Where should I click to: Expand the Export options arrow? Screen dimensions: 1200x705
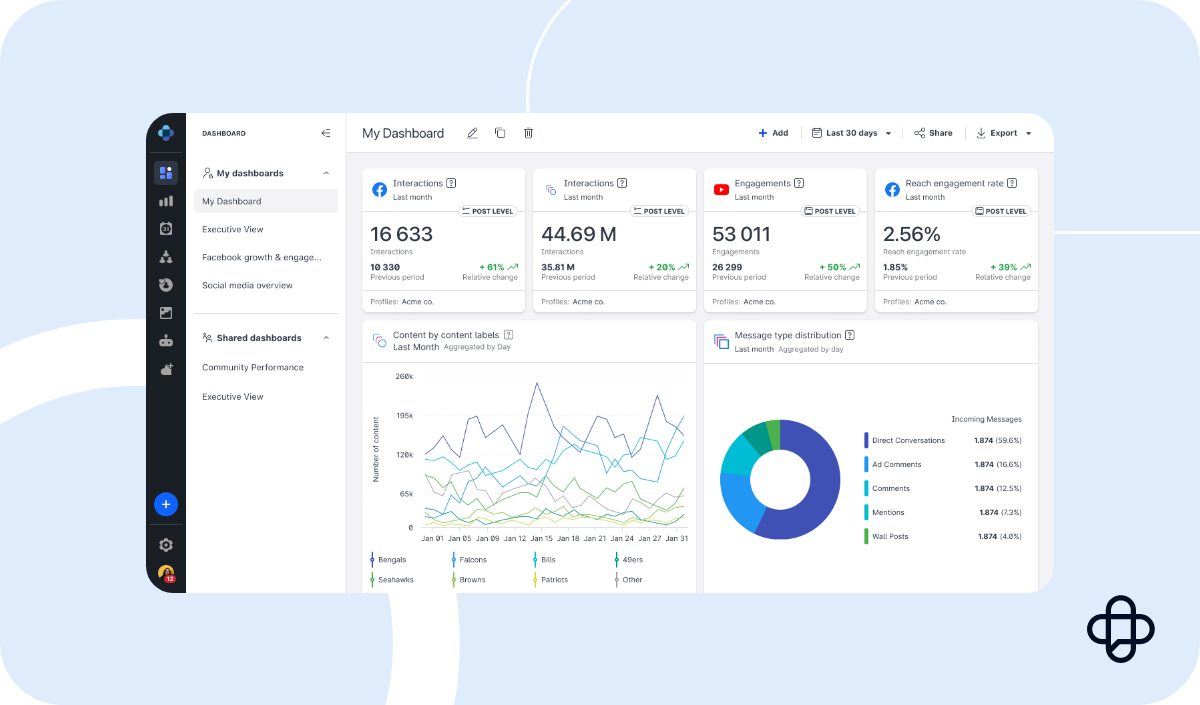[x=1028, y=132]
